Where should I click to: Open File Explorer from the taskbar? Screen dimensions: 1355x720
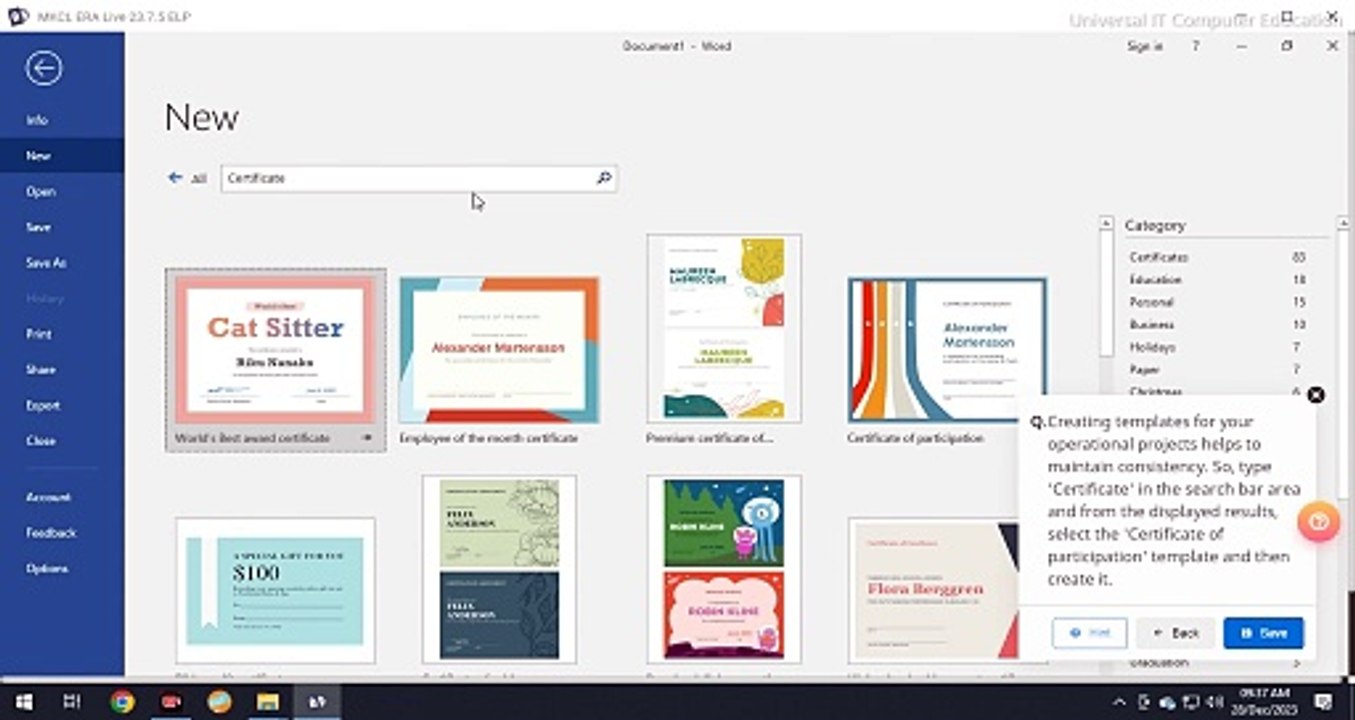[267, 702]
